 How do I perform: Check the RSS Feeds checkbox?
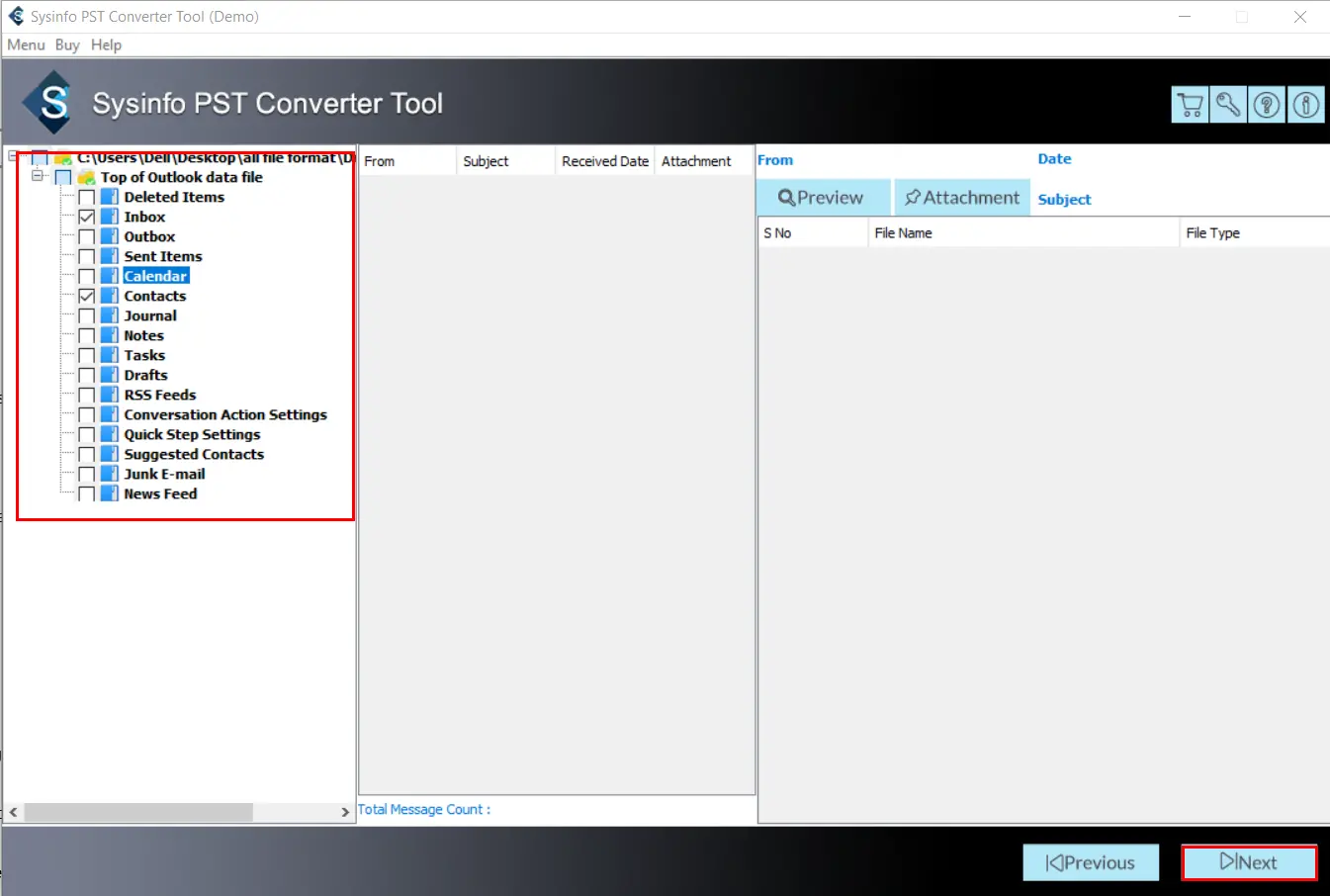(87, 395)
